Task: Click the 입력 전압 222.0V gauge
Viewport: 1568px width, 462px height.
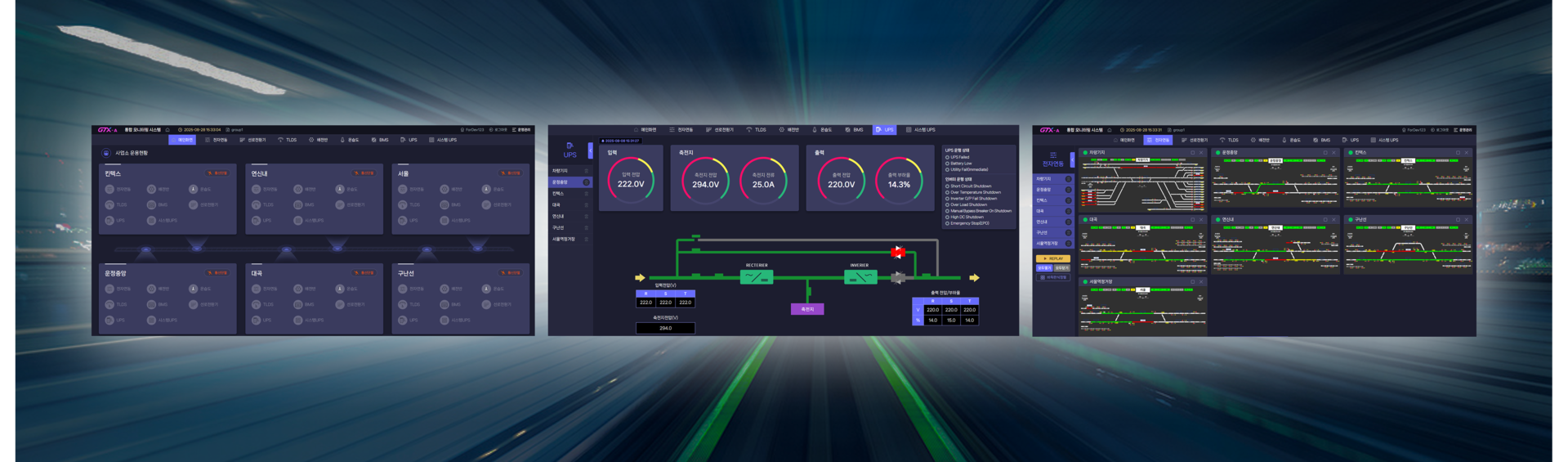Action: pyautogui.click(x=631, y=180)
